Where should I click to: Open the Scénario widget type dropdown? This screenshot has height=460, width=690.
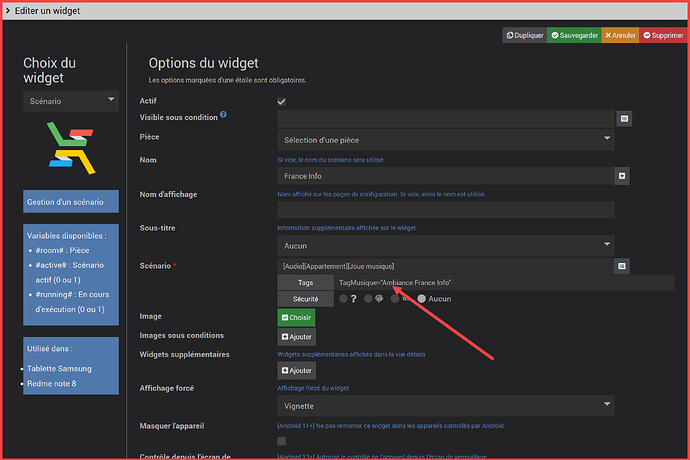(x=72, y=101)
